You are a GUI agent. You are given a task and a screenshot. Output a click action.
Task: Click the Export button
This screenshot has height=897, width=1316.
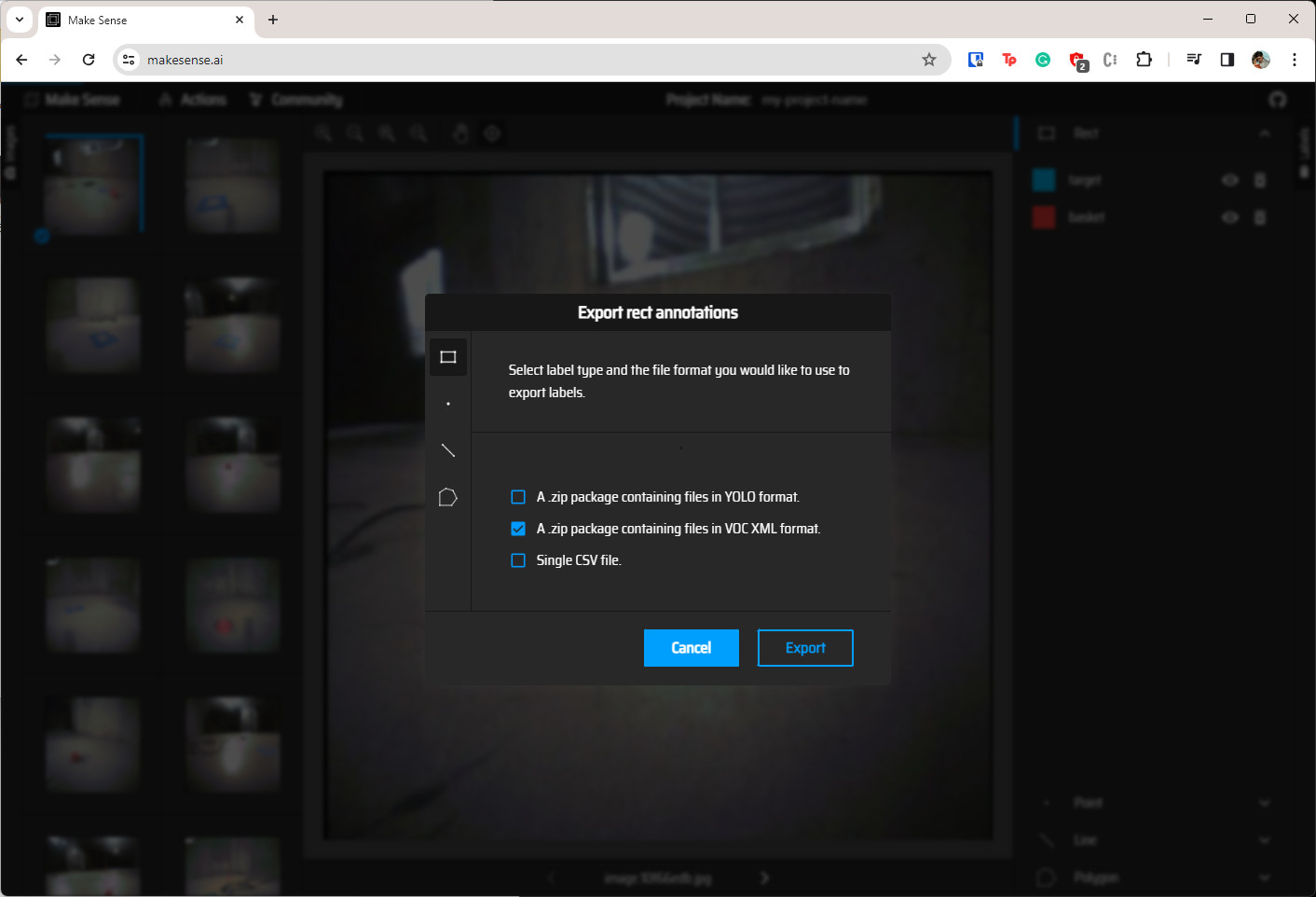coord(804,648)
